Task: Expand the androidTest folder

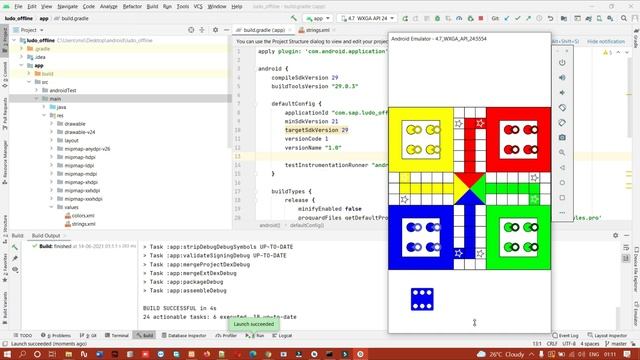Action: [37, 90]
